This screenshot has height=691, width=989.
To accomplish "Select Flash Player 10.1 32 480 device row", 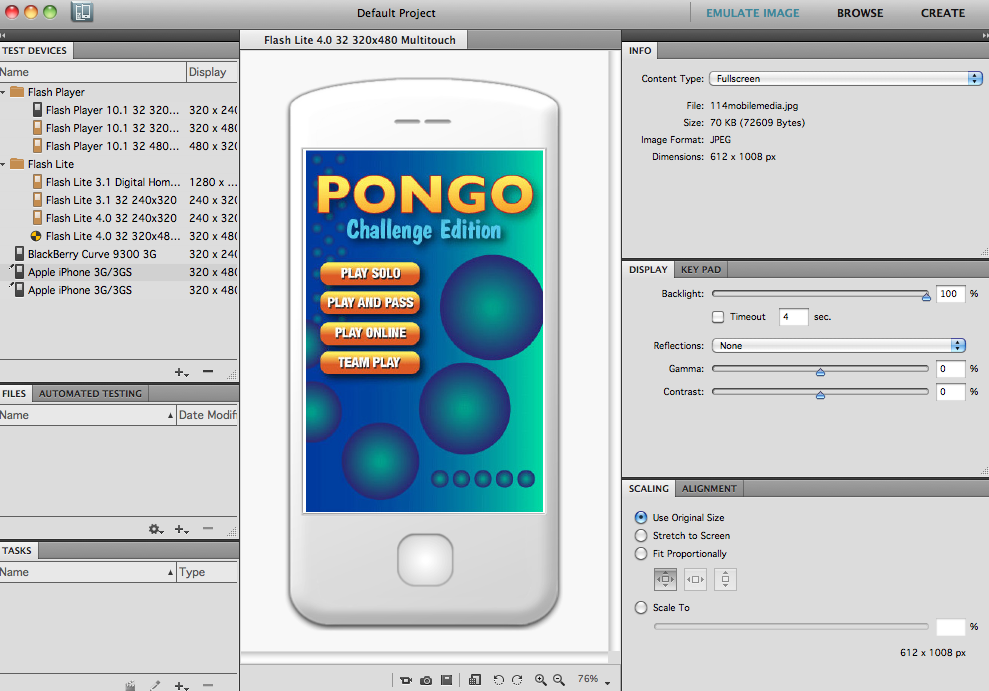I will click(119, 146).
